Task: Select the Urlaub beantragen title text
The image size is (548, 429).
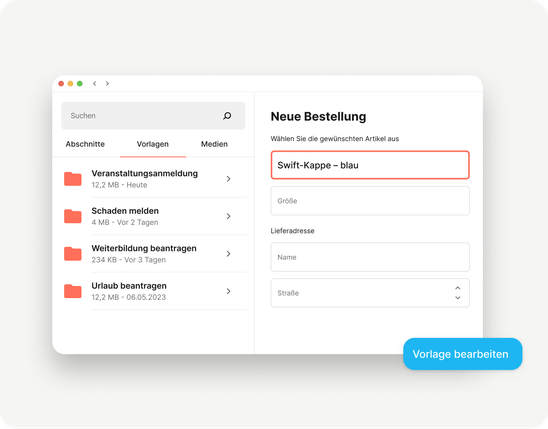Action: [x=129, y=286]
